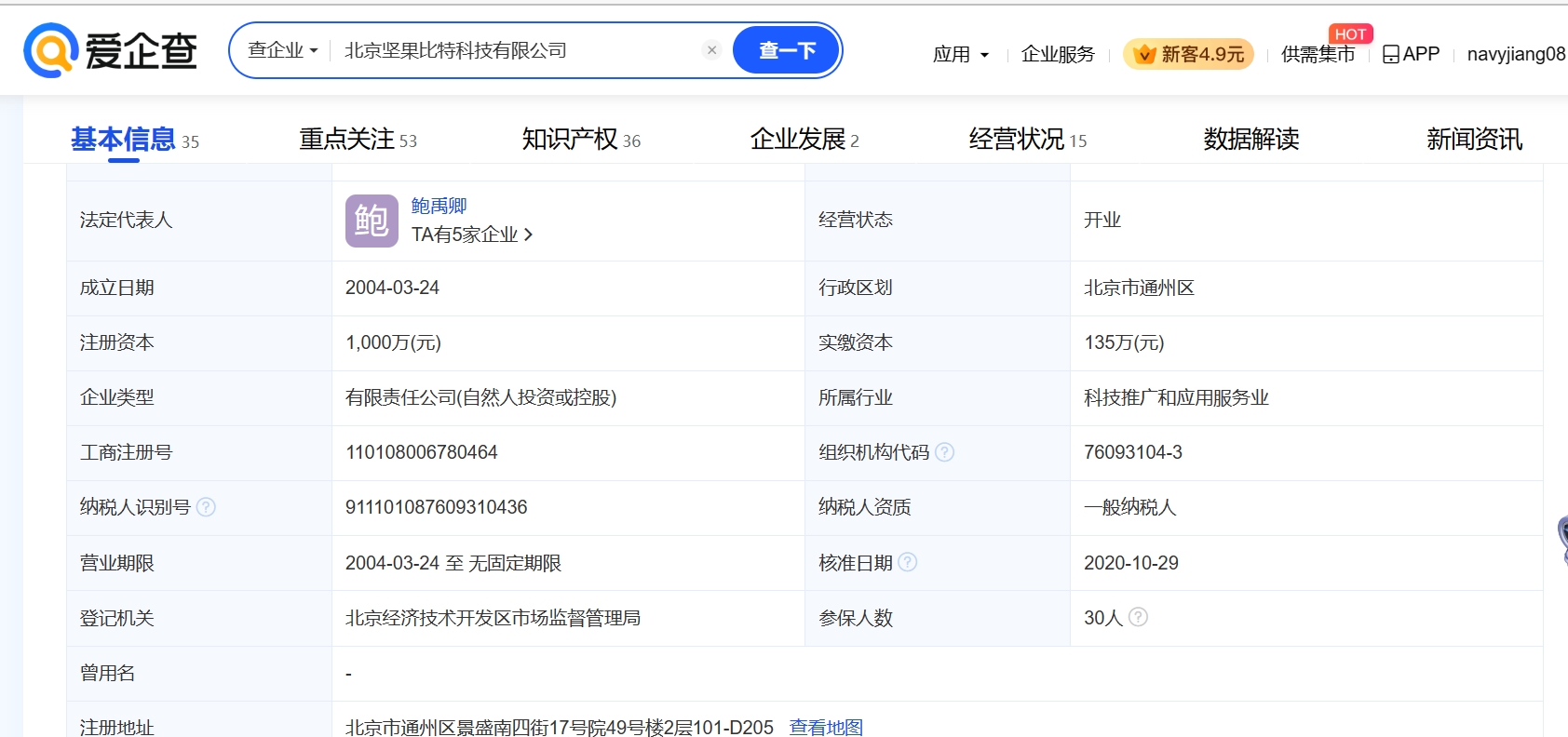Click the help icon beside 30人
The width and height of the screenshot is (1568, 737).
[x=1138, y=617]
